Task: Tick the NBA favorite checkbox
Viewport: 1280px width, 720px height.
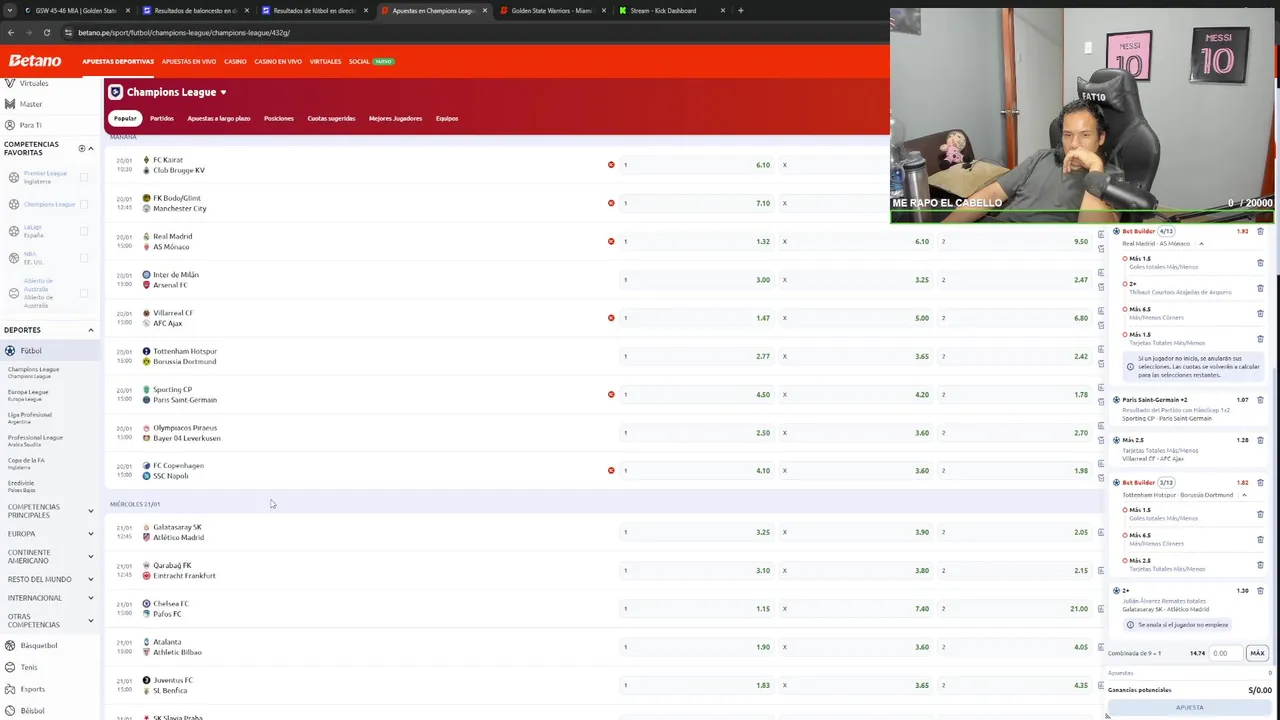Action: point(84,258)
